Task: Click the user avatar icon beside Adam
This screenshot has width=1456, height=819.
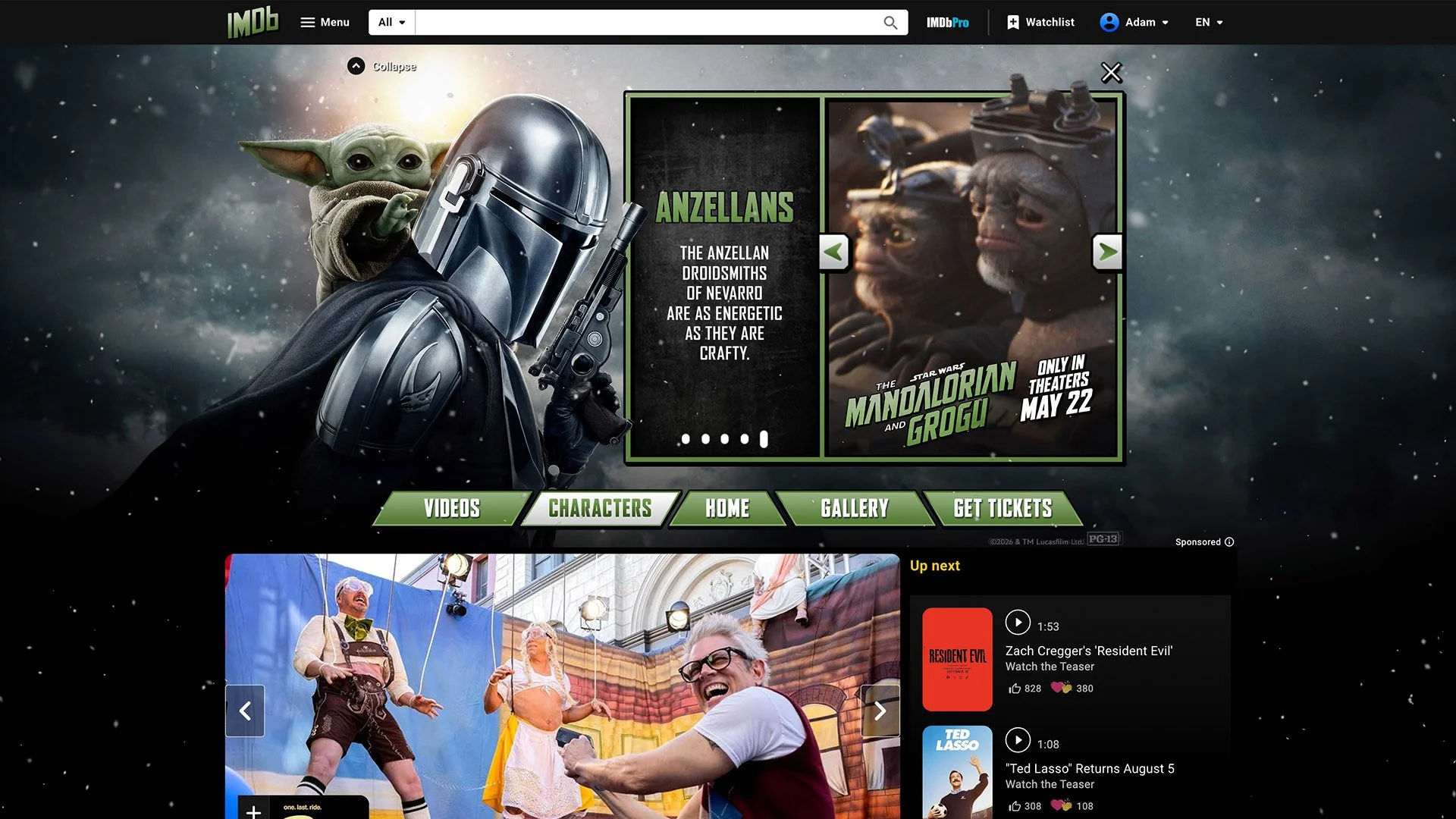Action: coord(1109,23)
